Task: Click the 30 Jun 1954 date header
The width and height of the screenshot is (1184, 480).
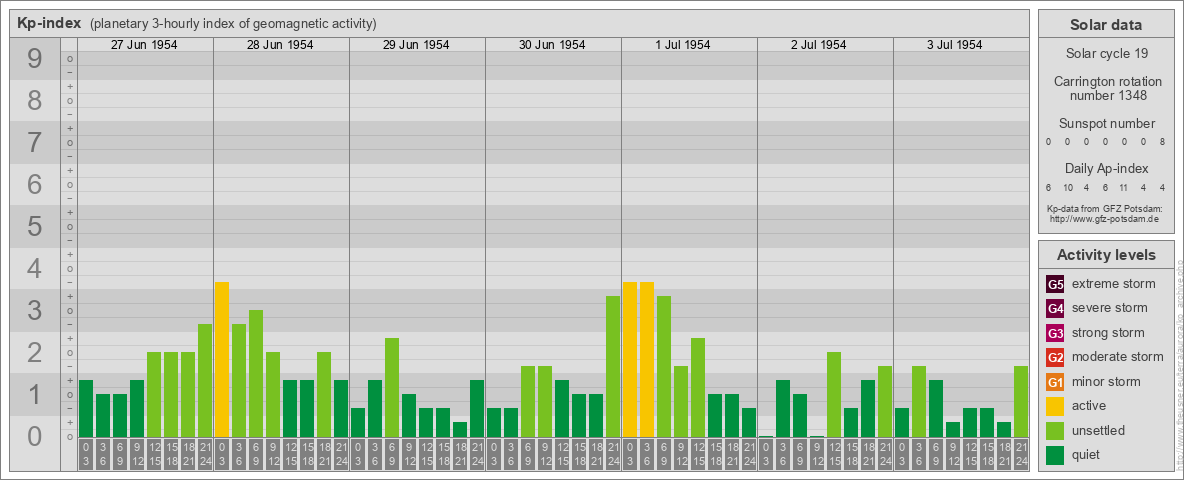Action: coord(552,45)
